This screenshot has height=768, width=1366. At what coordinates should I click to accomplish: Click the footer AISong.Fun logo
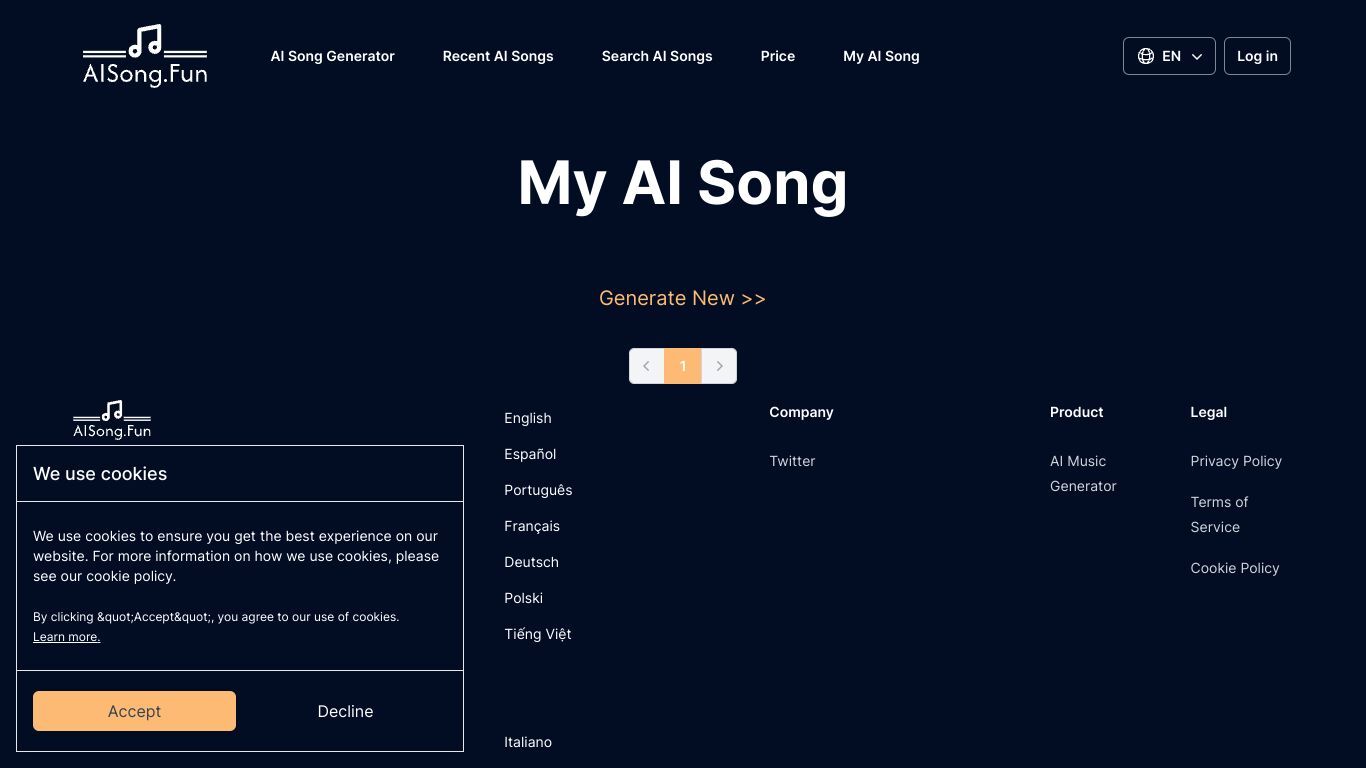112,420
